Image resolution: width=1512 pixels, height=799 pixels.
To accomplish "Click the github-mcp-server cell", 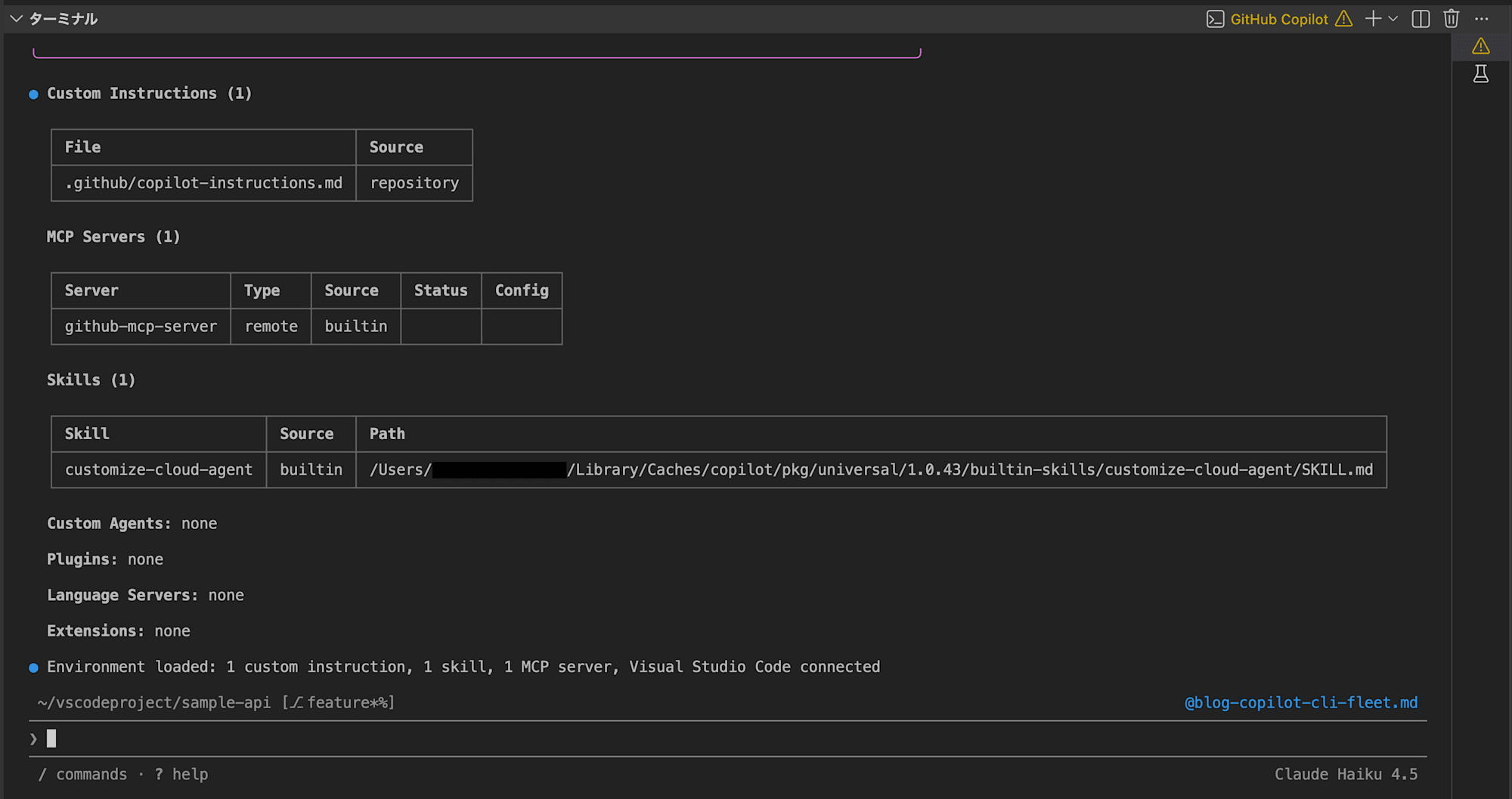I will (141, 327).
